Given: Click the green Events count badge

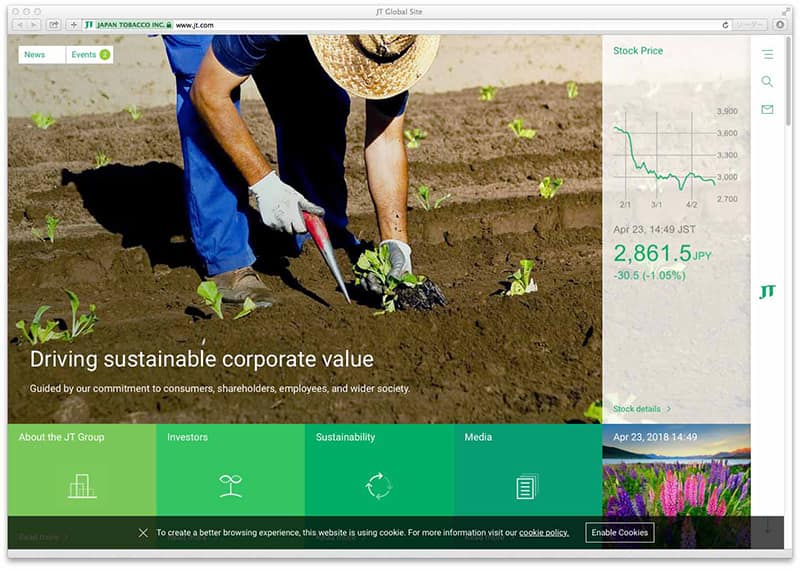Looking at the screenshot, I should [x=105, y=55].
